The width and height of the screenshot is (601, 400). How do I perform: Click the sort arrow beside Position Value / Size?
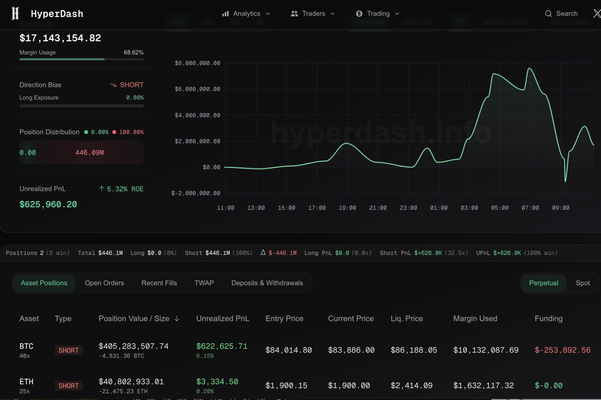click(x=177, y=318)
